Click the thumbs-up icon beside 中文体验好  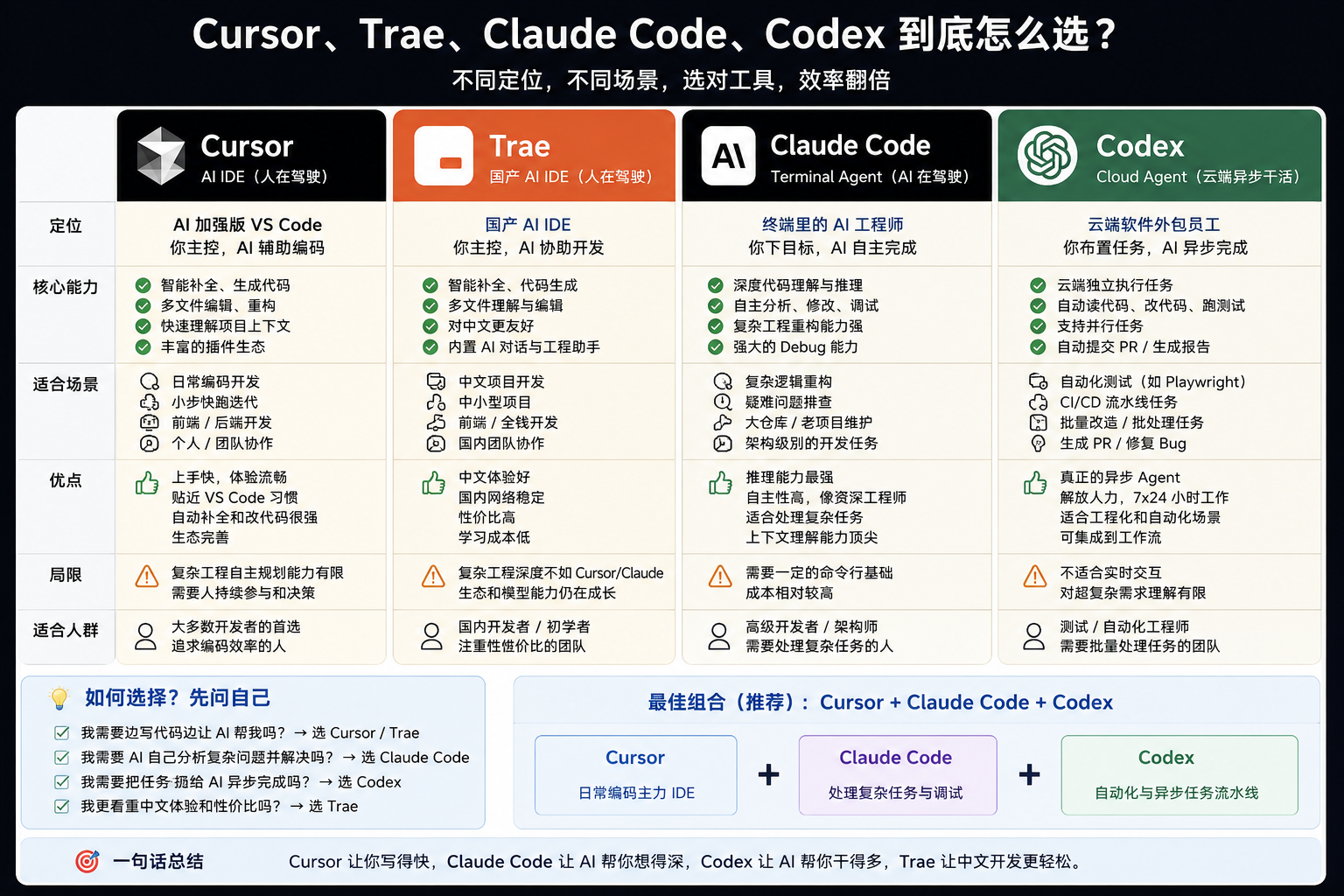[x=434, y=483]
